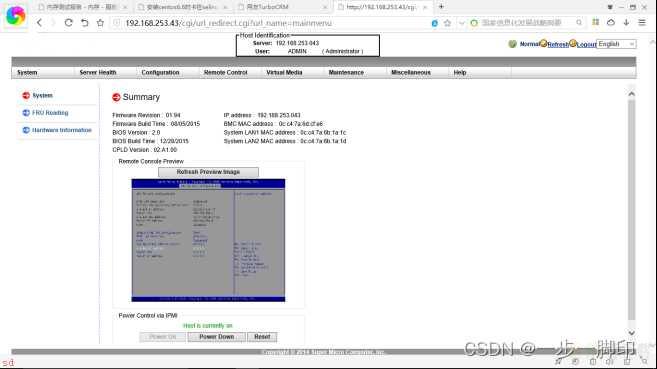The width and height of the screenshot is (657, 369).
Task: Click the blue shield icon in address bar
Action: pyautogui.click(x=435, y=23)
